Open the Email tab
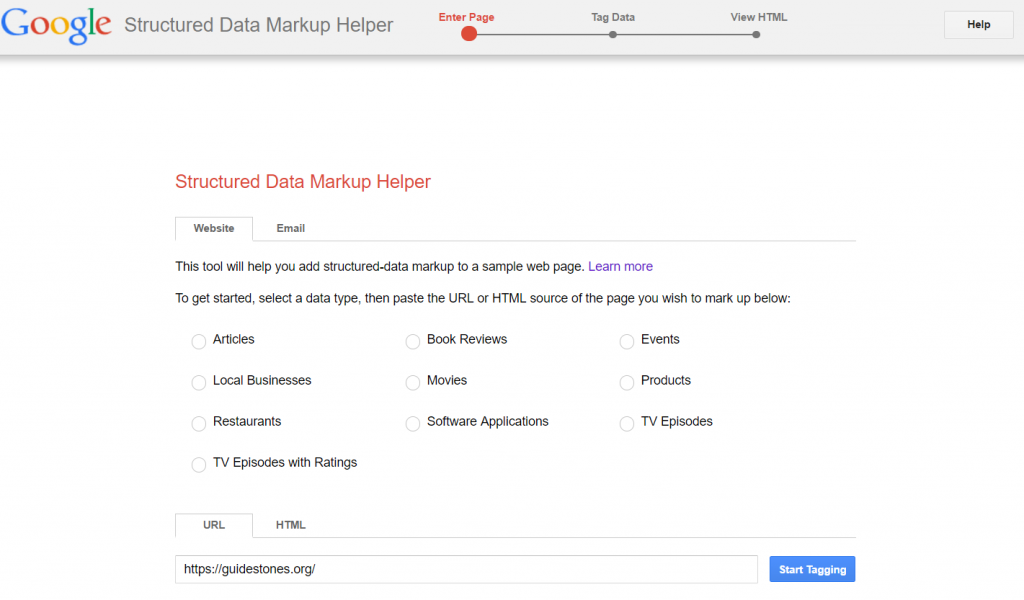This screenshot has width=1024, height=600. click(x=291, y=229)
